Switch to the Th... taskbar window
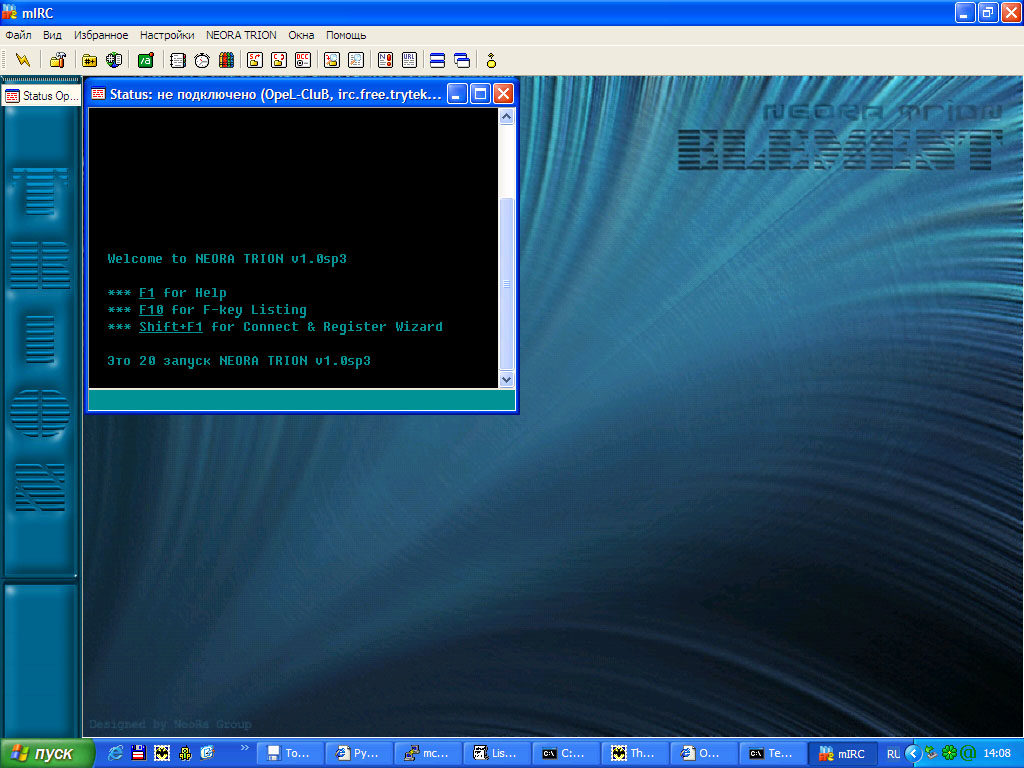This screenshot has height=768, width=1024. pos(634,754)
